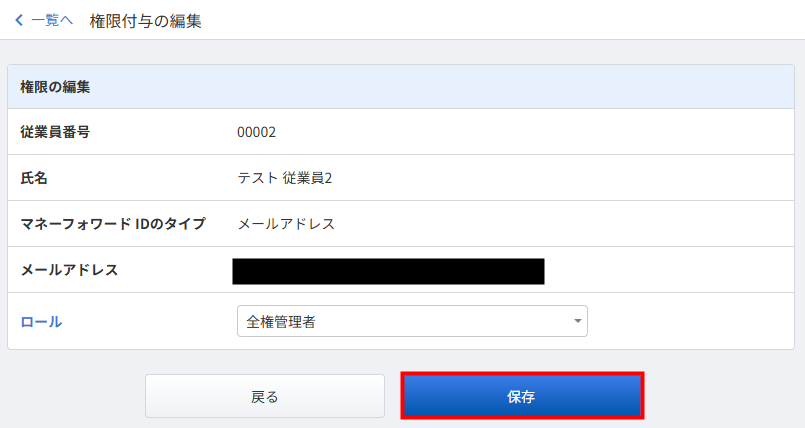The height and width of the screenshot is (428, 805).
Task: Click the ID type value メールアドレス
Action: [x=286, y=224]
